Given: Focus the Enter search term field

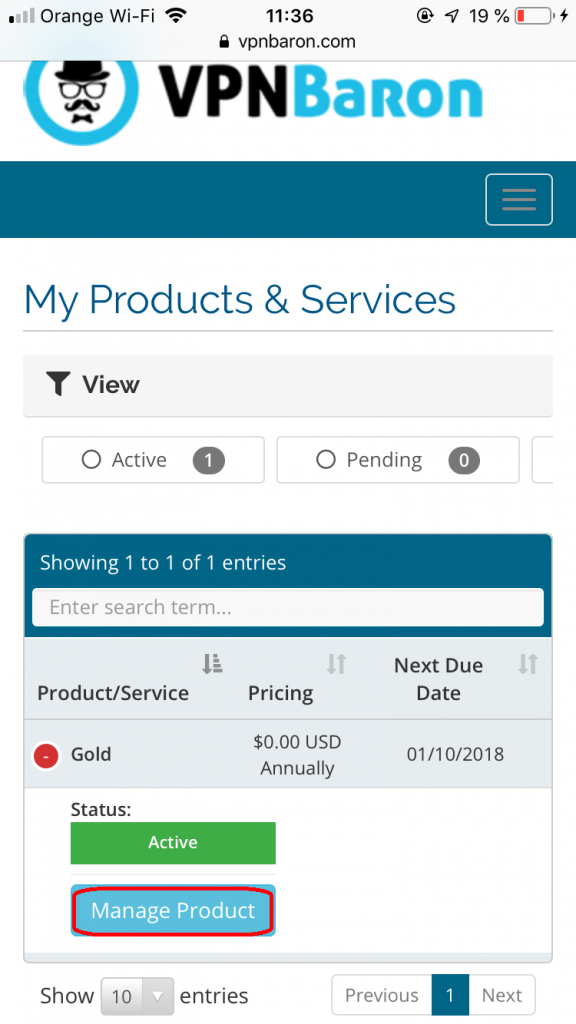Looking at the screenshot, I should pyautogui.click(x=288, y=607).
